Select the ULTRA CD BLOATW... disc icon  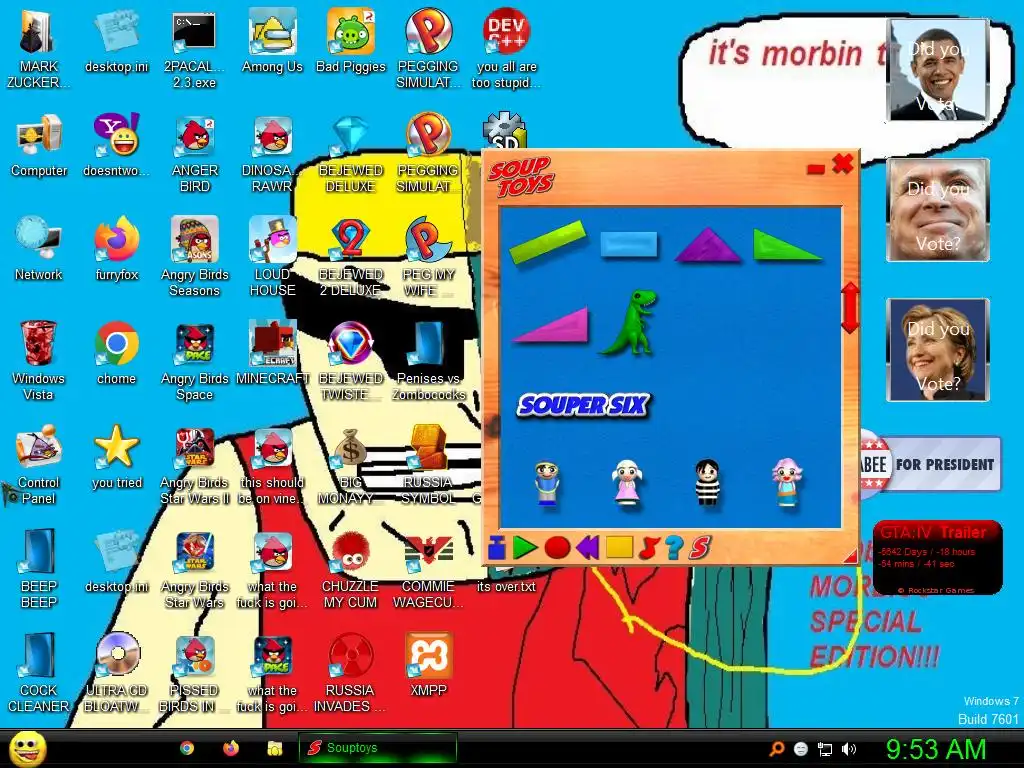[117, 673]
